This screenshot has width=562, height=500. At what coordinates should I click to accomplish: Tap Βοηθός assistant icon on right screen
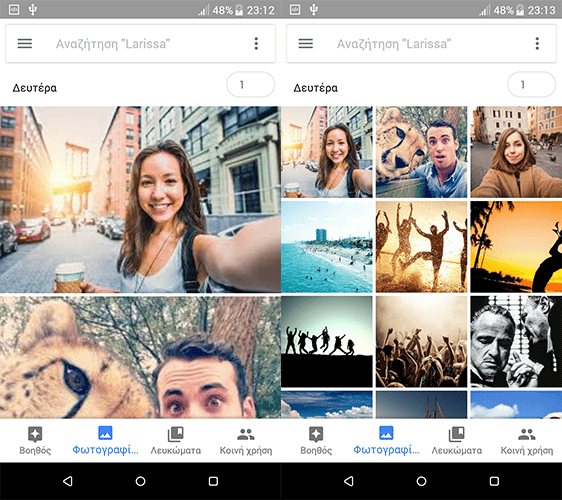(316, 441)
